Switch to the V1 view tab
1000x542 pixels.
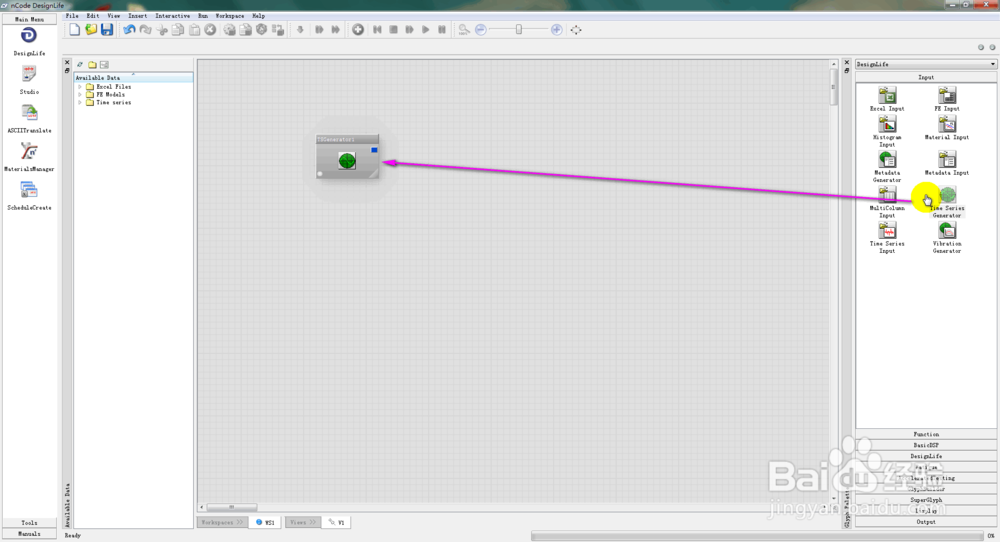(337, 522)
